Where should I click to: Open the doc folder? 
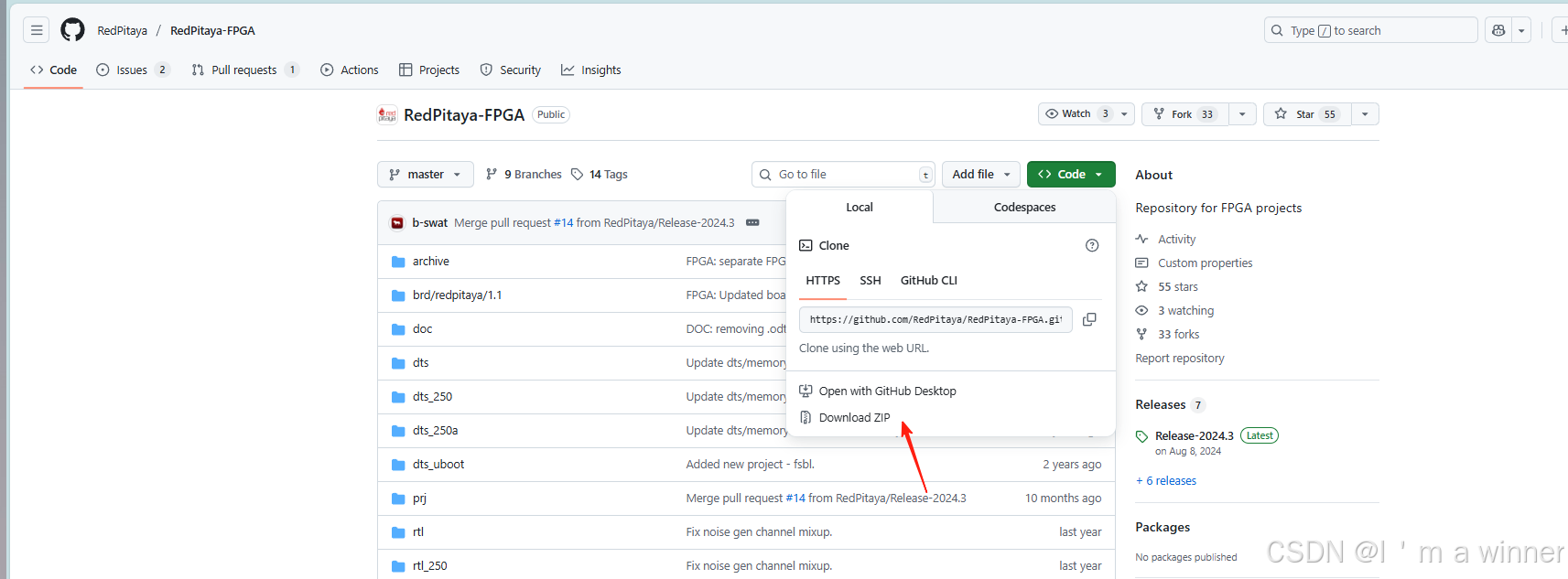click(422, 329)
